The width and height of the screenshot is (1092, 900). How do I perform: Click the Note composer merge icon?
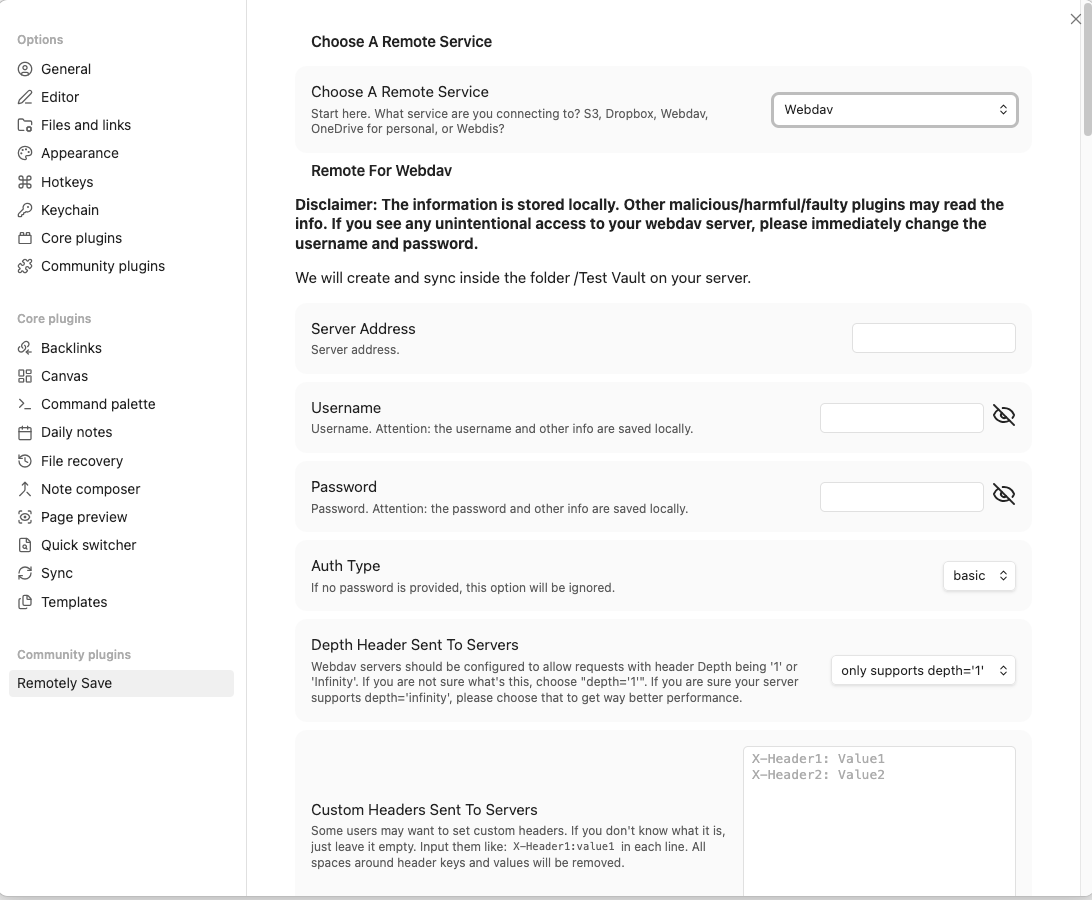tap(25, 489)
